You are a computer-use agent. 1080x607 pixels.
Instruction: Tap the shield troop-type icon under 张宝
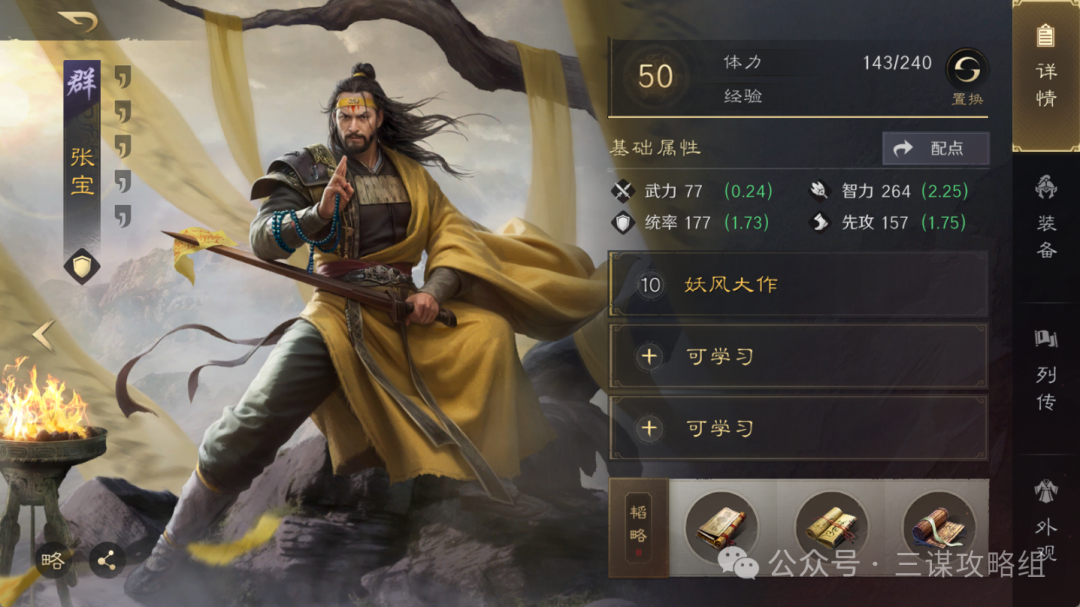click(x=82, y=267)
